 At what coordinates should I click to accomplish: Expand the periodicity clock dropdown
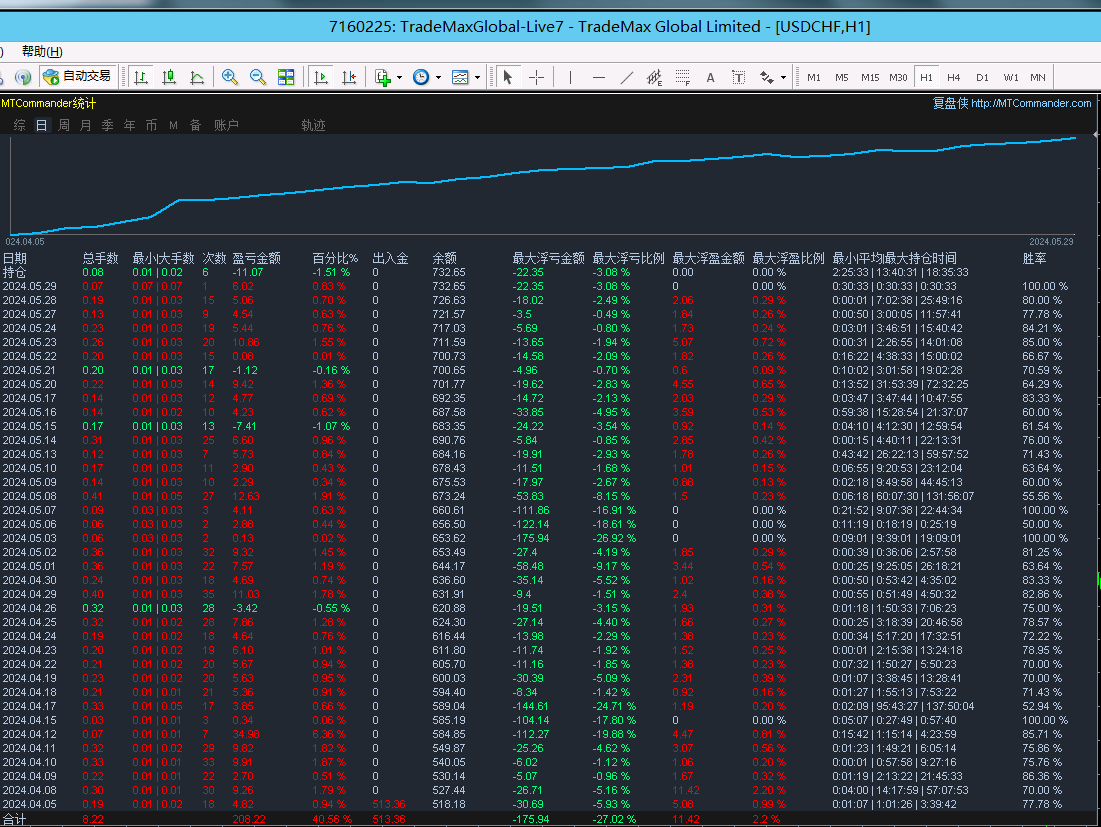pos(438,77)
